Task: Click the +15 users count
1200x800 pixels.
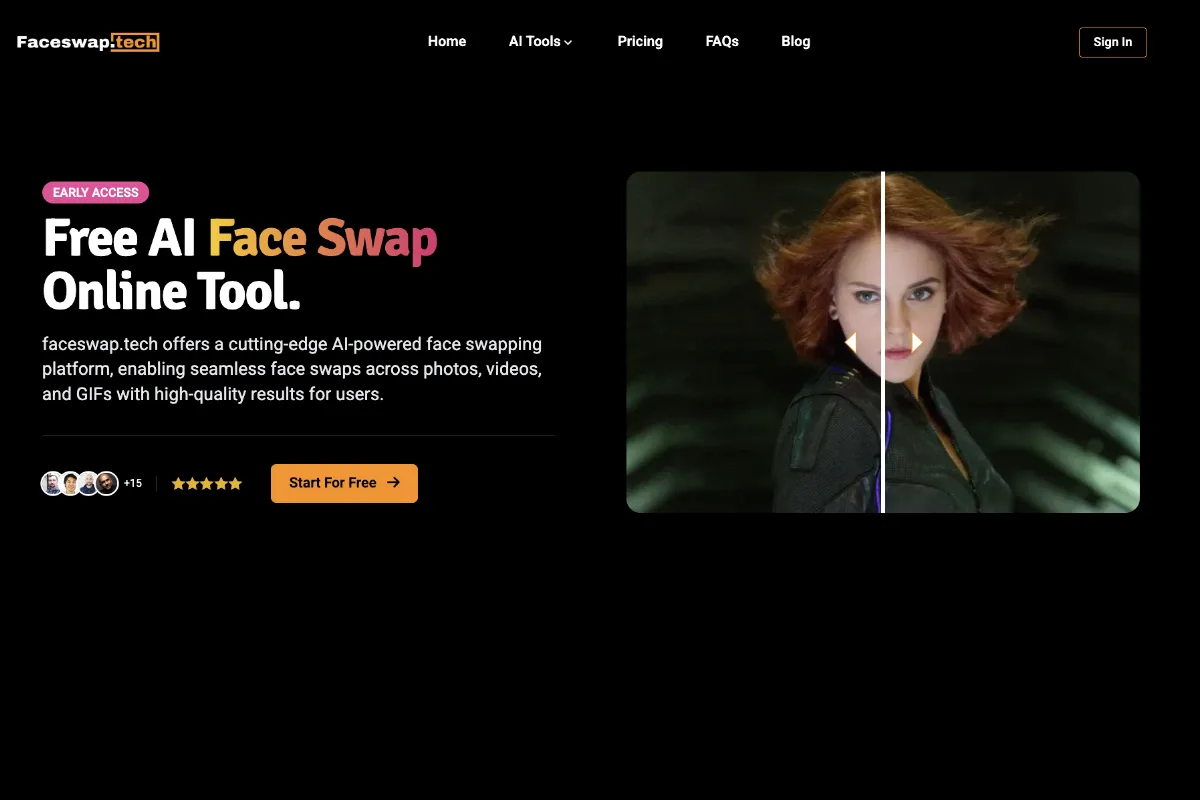Action: (x=133, y=484)
